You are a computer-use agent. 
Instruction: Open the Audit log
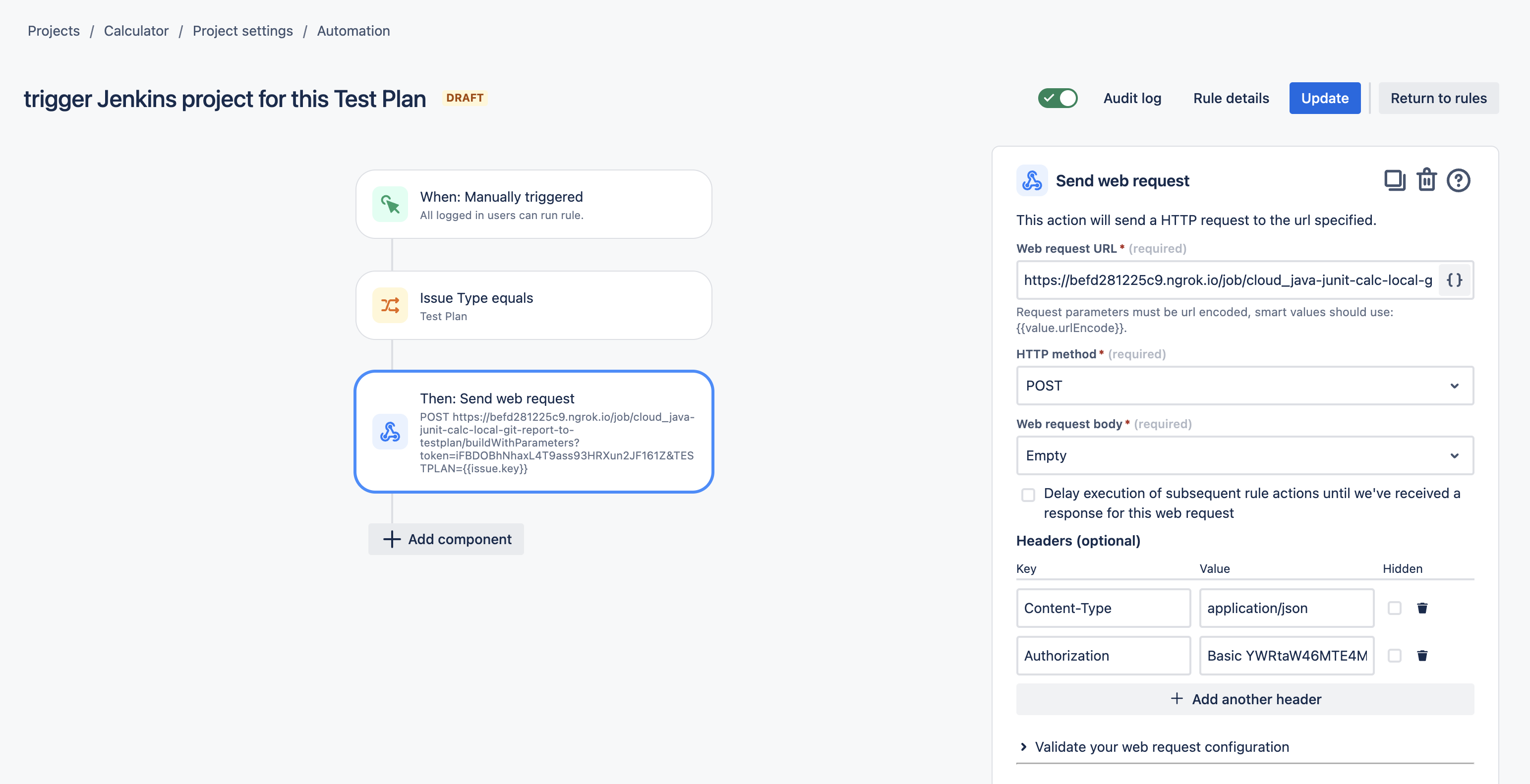pos(1132,98)
